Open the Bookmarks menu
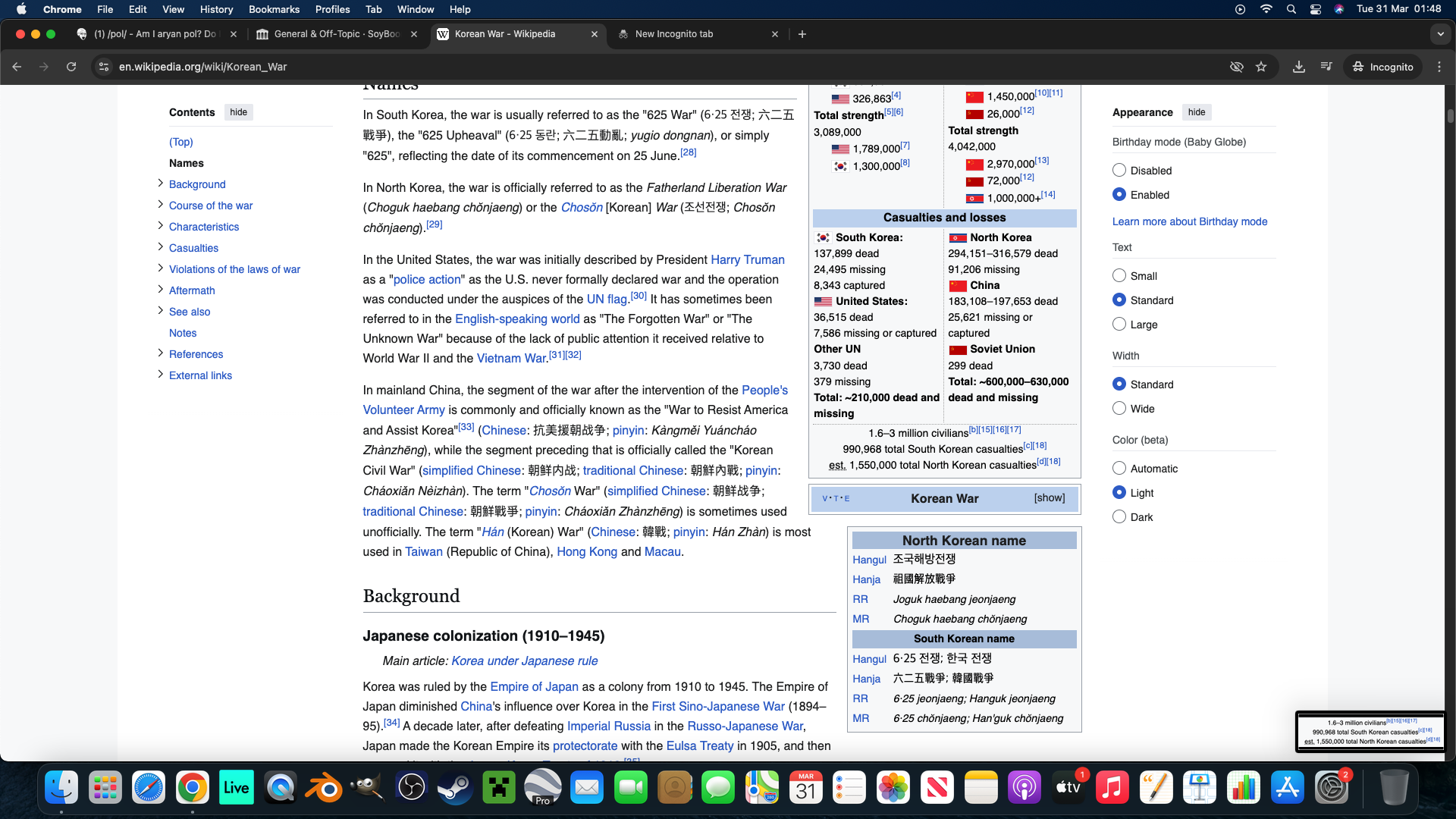The width and height of the screenshot is (1456, 819). (274, 9)
